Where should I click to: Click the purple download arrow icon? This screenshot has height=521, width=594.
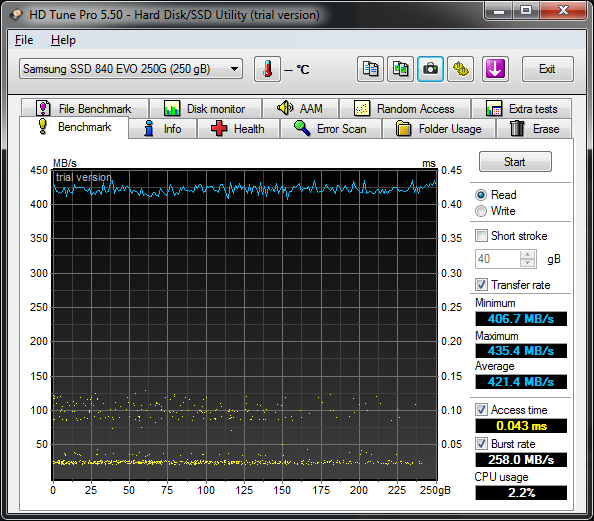(495, 69)
